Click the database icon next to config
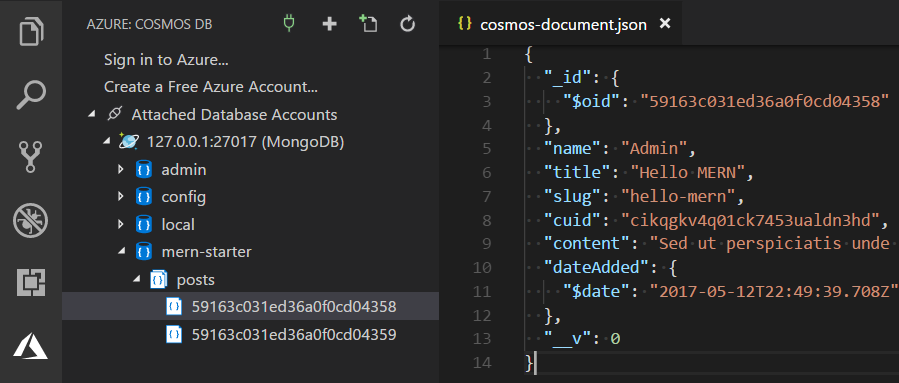This screenshot has height=383, width=899. point(144,197)
